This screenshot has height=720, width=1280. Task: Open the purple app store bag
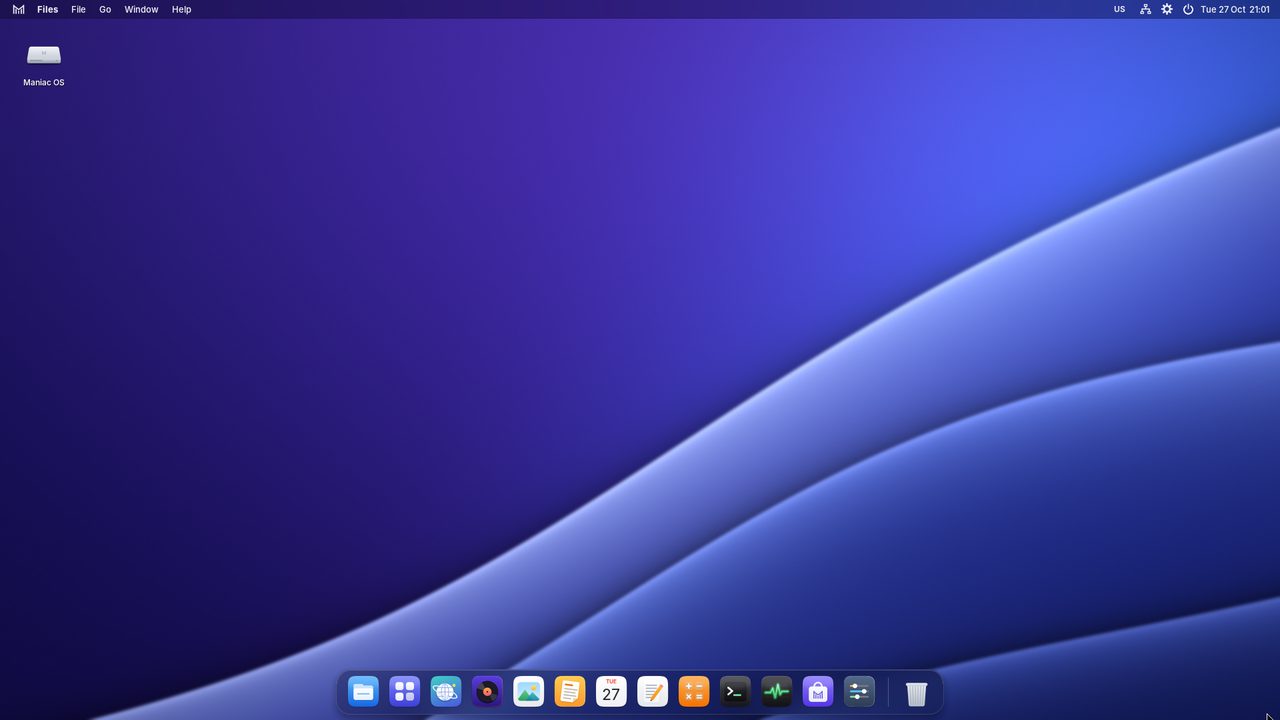pos(818,691)
